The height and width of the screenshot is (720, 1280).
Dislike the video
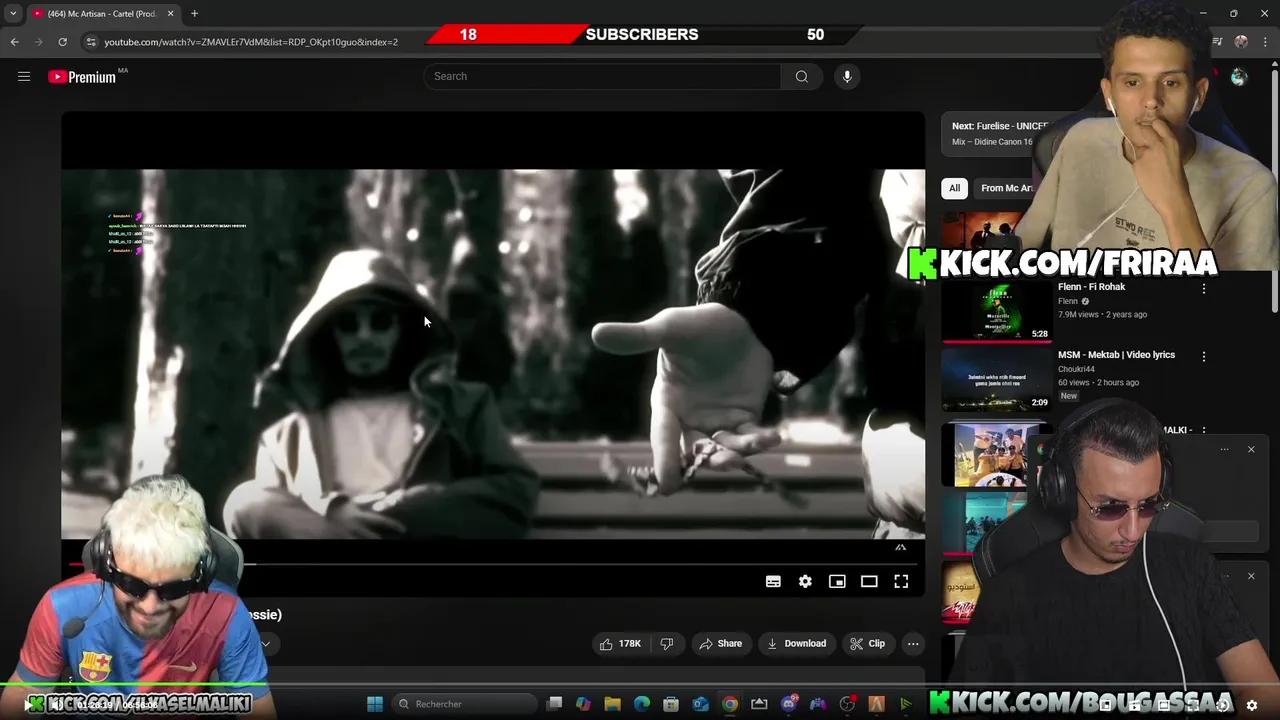click(667, 644)
